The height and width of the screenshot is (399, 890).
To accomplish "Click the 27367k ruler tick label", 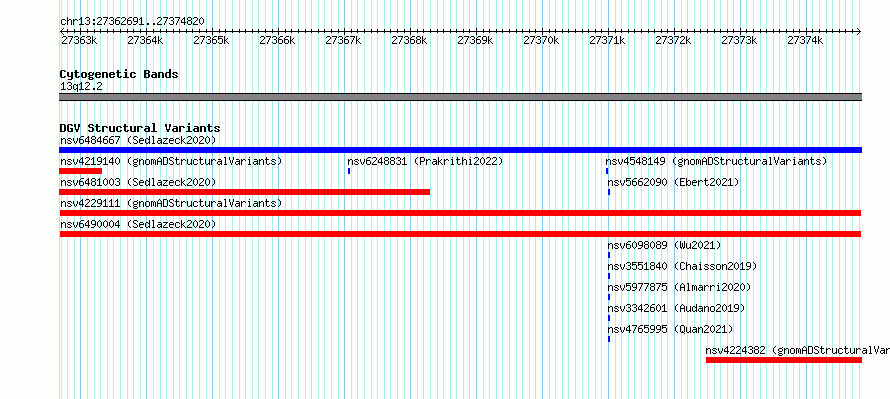I will [343, 40].
